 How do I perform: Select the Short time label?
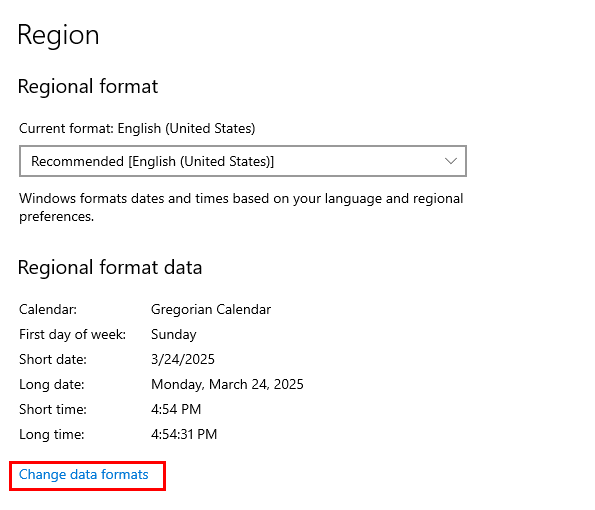coord(53,409)
